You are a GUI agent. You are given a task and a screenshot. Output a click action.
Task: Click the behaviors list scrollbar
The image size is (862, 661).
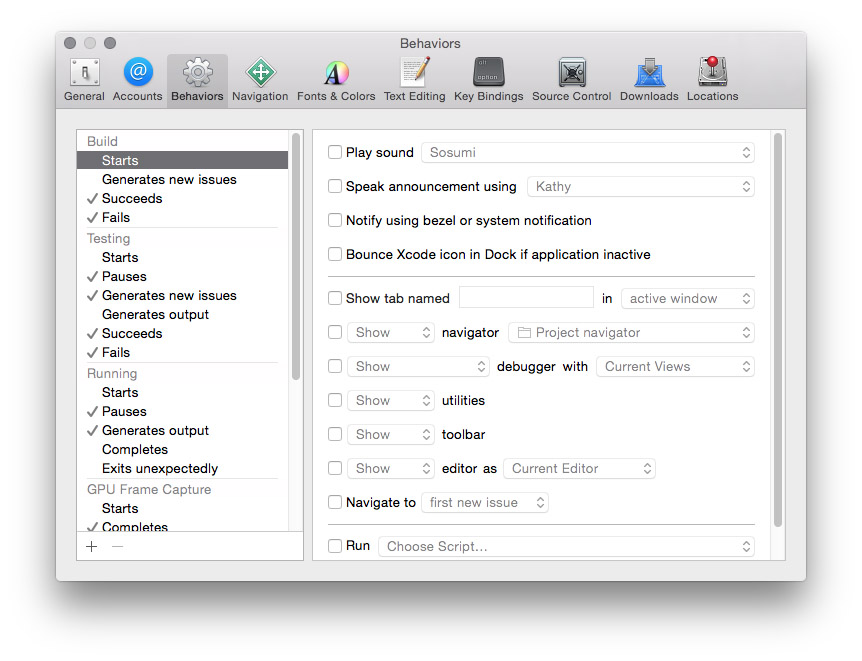[x=296, y=256]
